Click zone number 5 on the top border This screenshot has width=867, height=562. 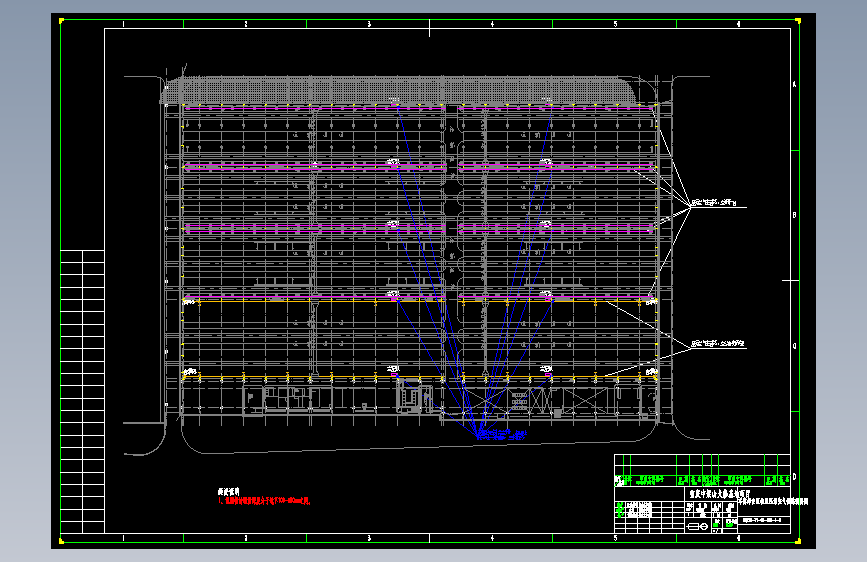(615, 24)
